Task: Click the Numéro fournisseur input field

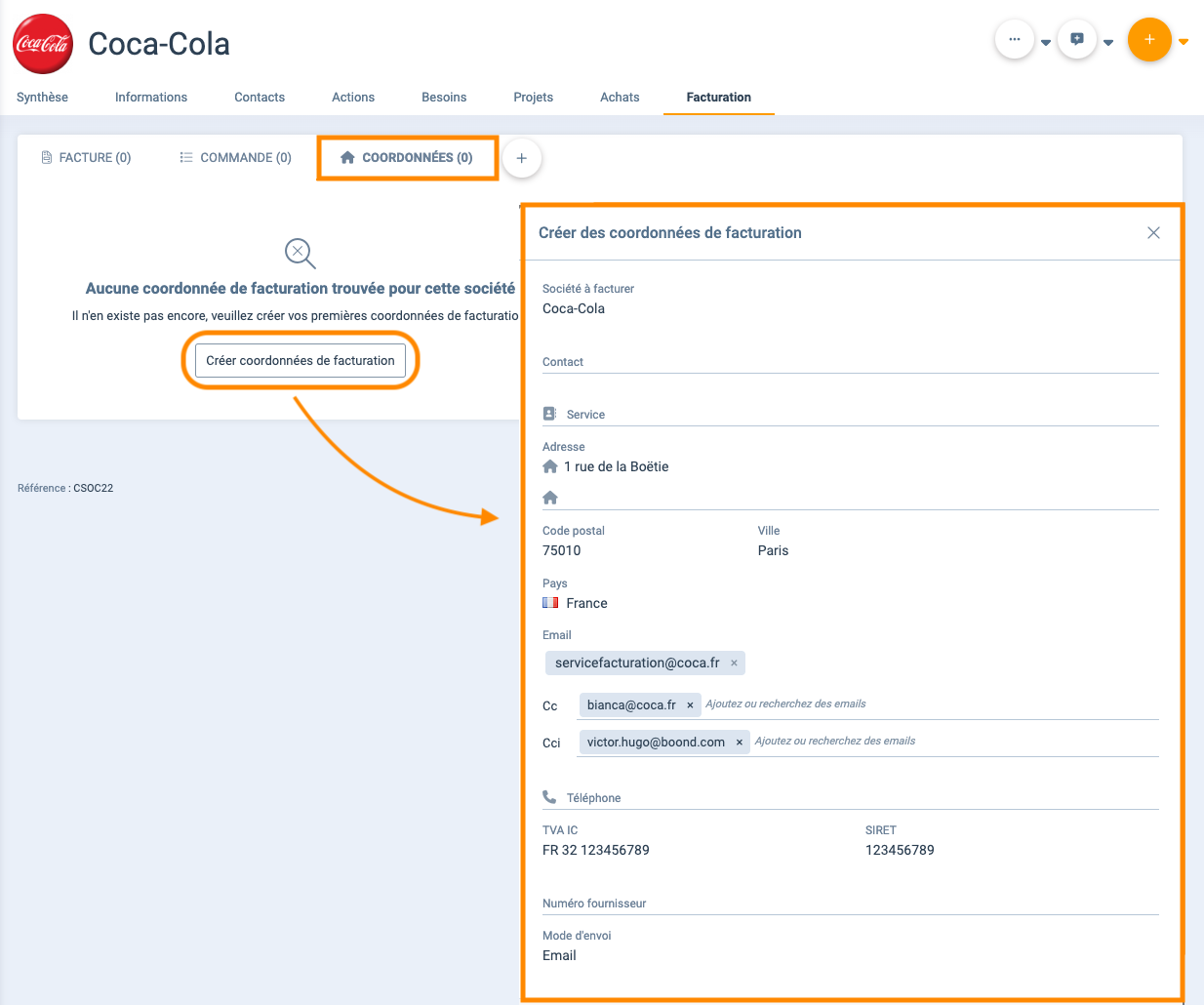Action: (851, 904)
